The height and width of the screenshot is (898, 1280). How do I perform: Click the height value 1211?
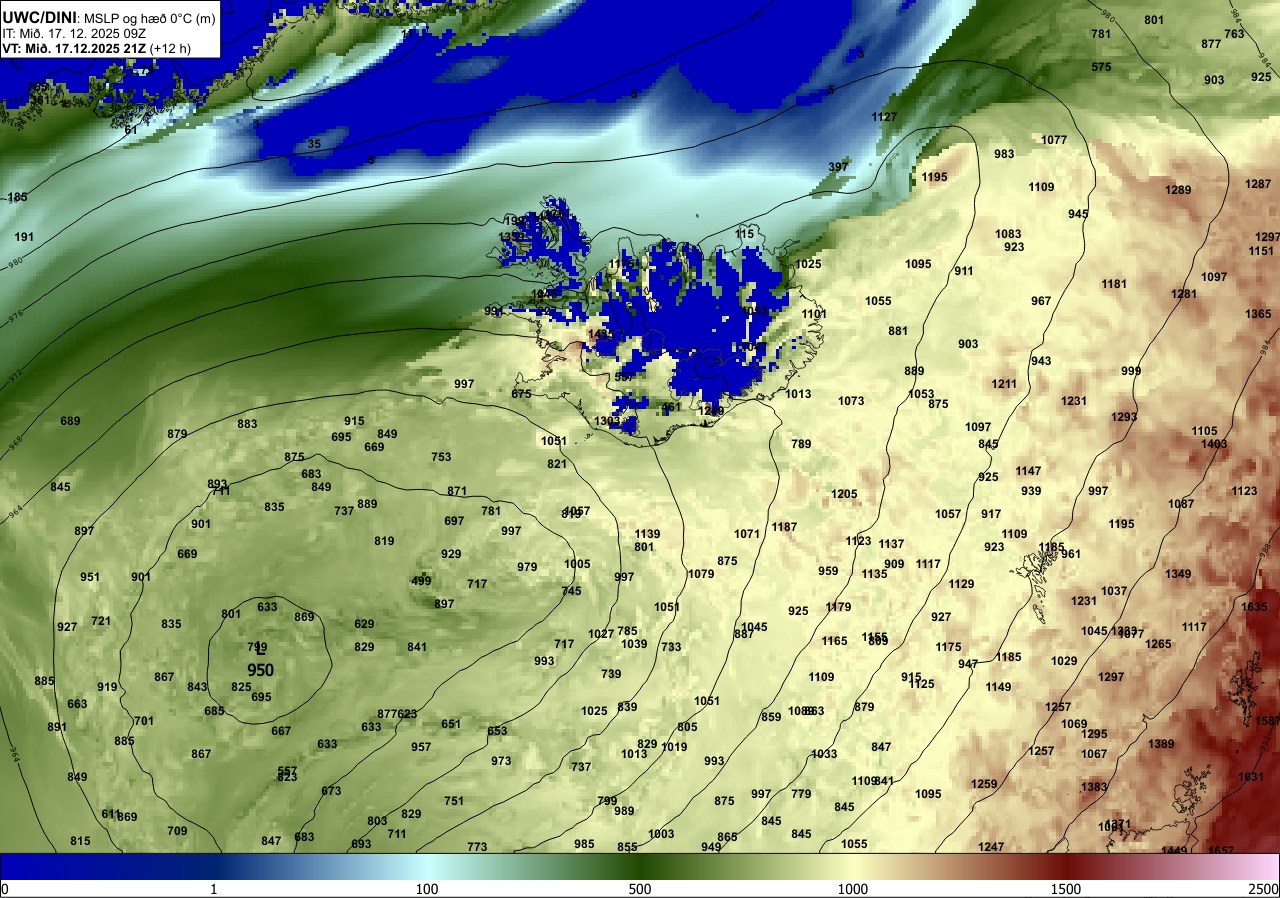pyautogui.click(x=1004, y=384)
